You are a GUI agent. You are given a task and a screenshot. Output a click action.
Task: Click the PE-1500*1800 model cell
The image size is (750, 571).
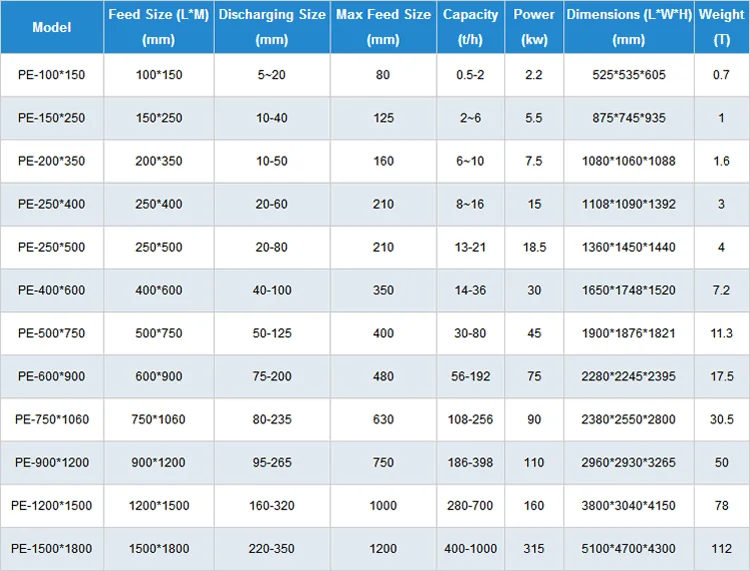click(52, 549)
